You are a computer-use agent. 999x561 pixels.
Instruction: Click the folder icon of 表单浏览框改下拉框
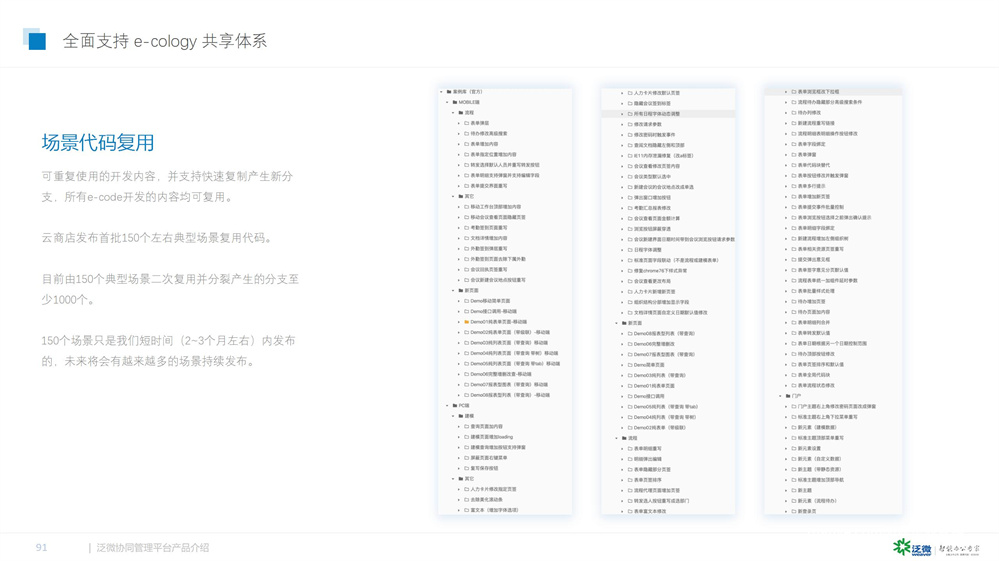point(794,92)
